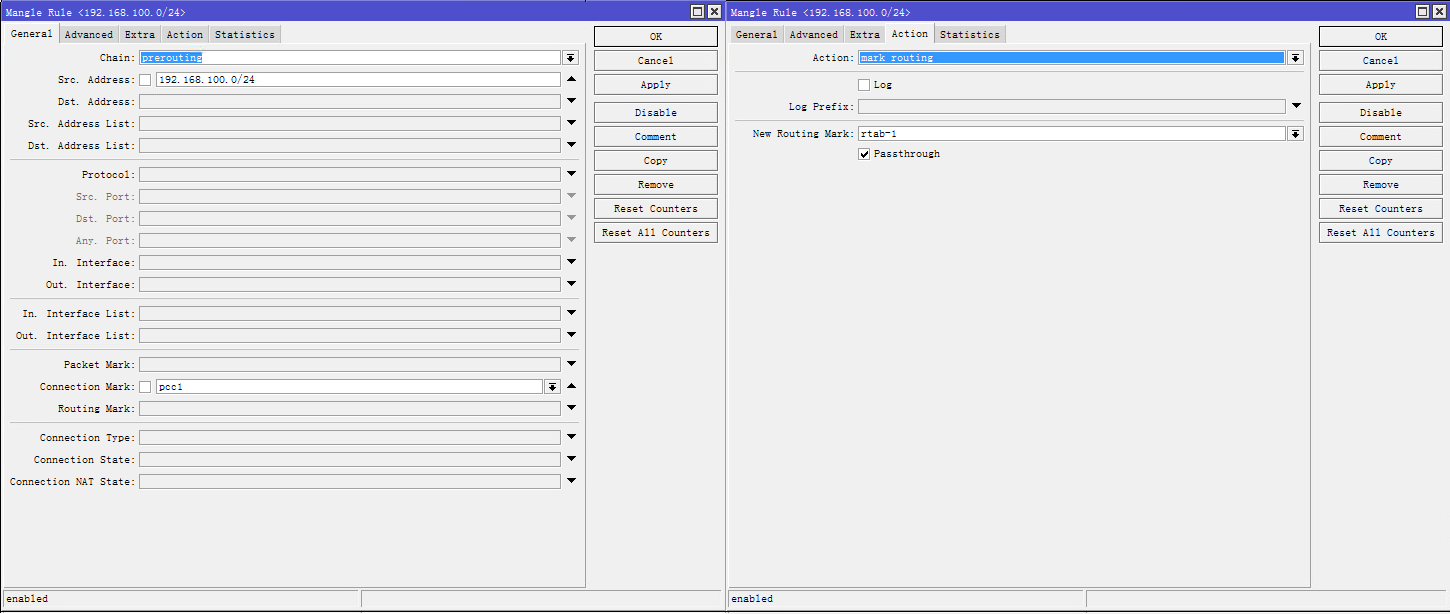1450x614 pixels.
Task: Open the Chain dropdown list arrow
Action: click(x=570, y=58)
